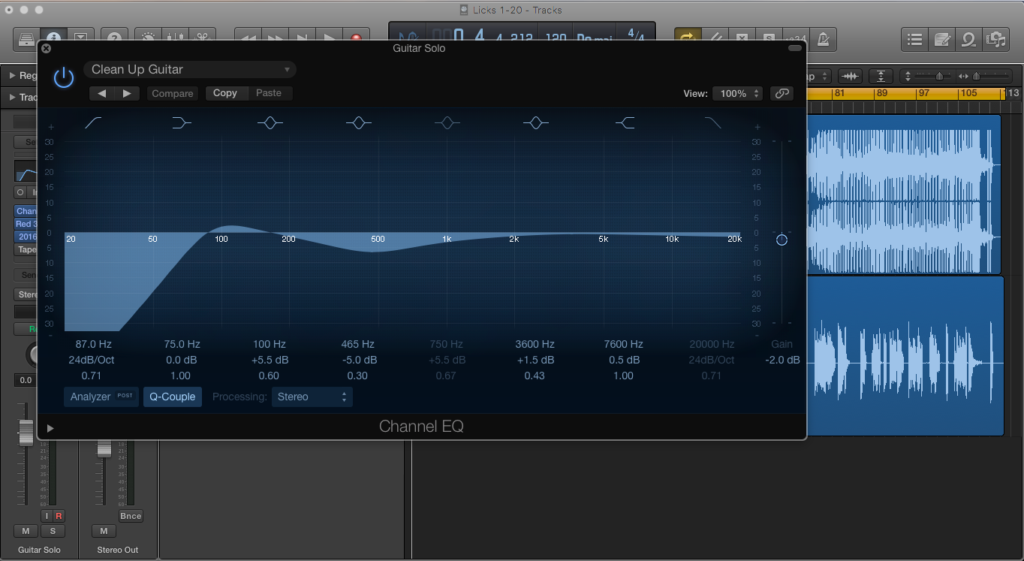Image resolution: width=1024 pixels, height=561 pixels.
Task: Click the 3600 Hz parametric band icon
Action: click(x=536, y=122)
